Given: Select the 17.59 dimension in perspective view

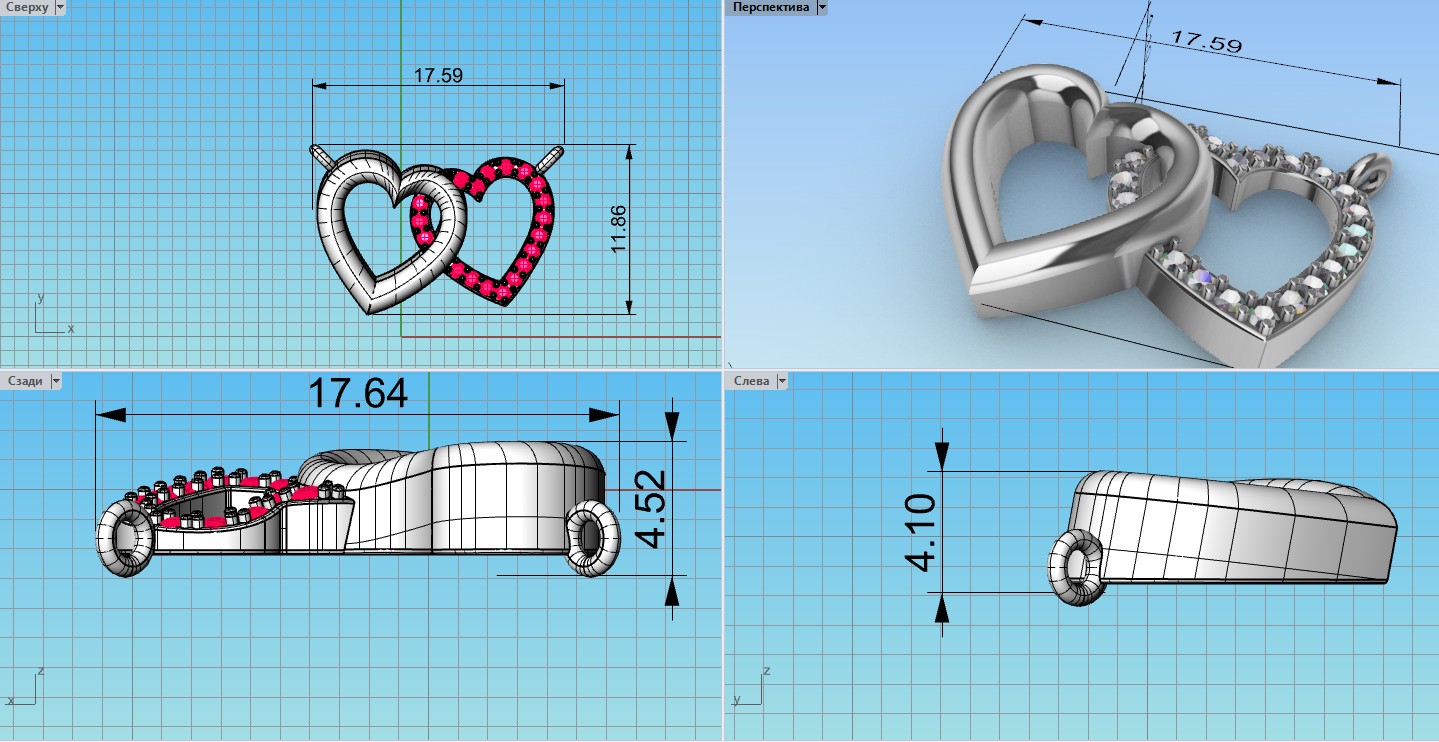Looking at the screenshot, I should [1206, 42].
